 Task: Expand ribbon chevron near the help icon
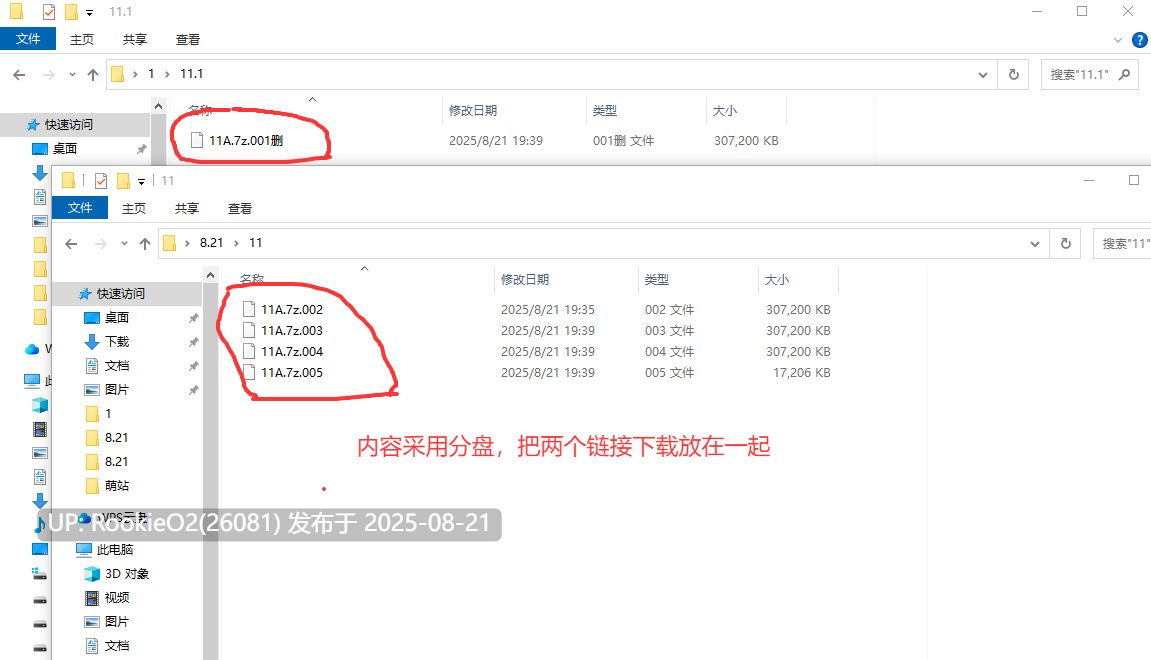point(1117,40)
